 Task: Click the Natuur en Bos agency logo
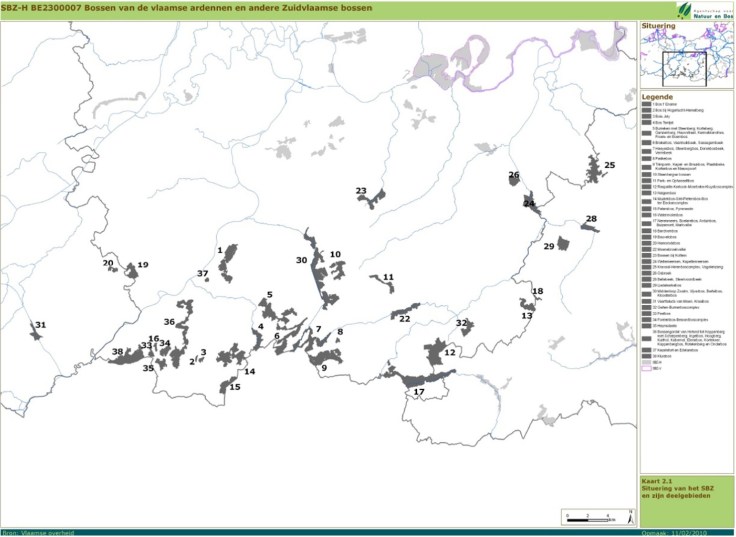705,10
